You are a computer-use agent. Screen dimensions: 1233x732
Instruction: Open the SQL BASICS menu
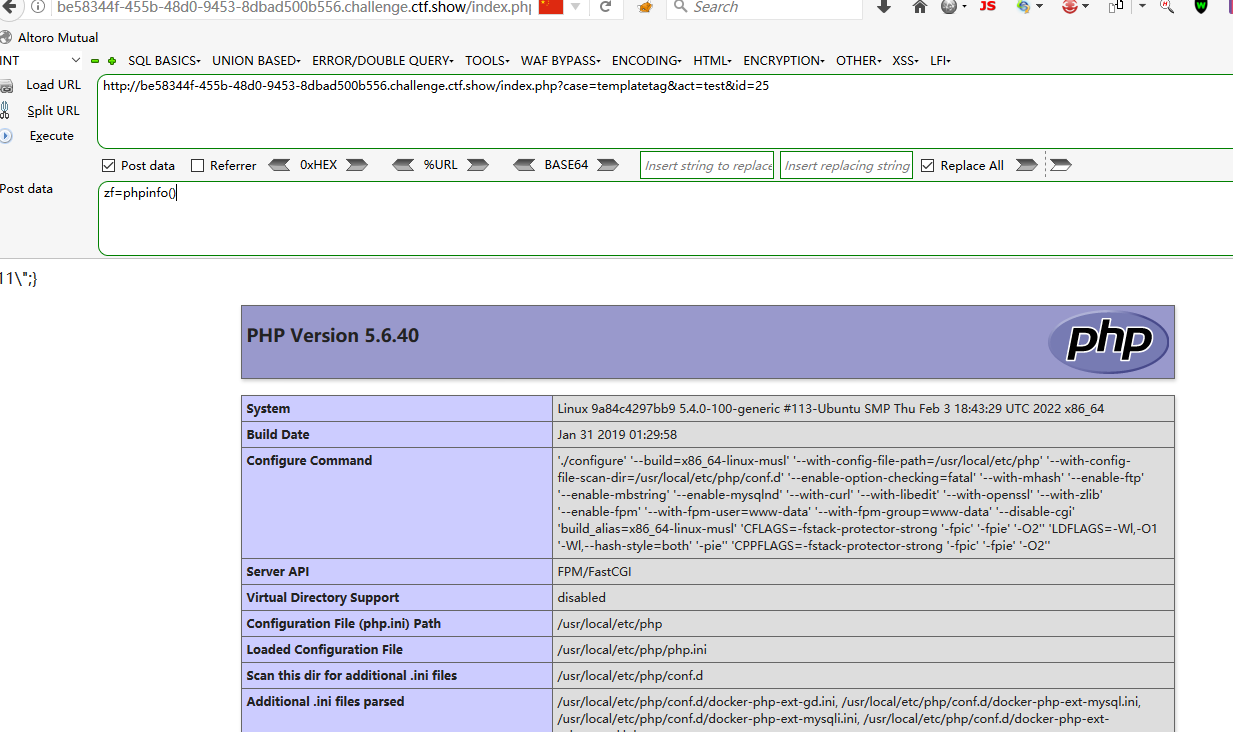tap(163, 60)
